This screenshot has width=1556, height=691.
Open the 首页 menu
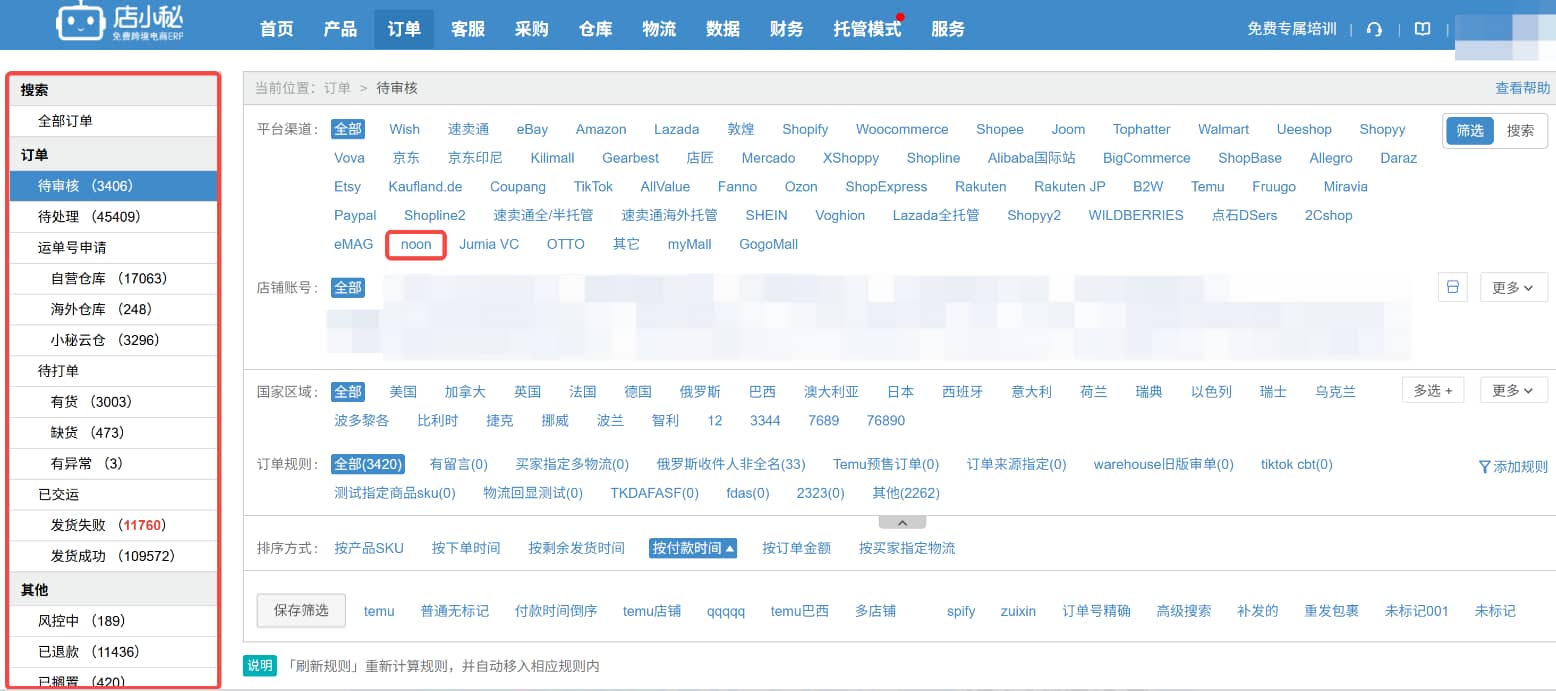(x=277, y=29)
